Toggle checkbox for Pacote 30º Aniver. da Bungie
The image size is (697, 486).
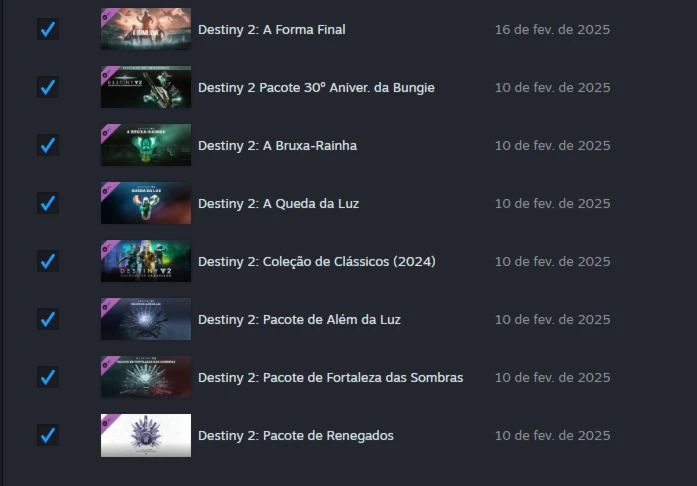pos(48,87)
